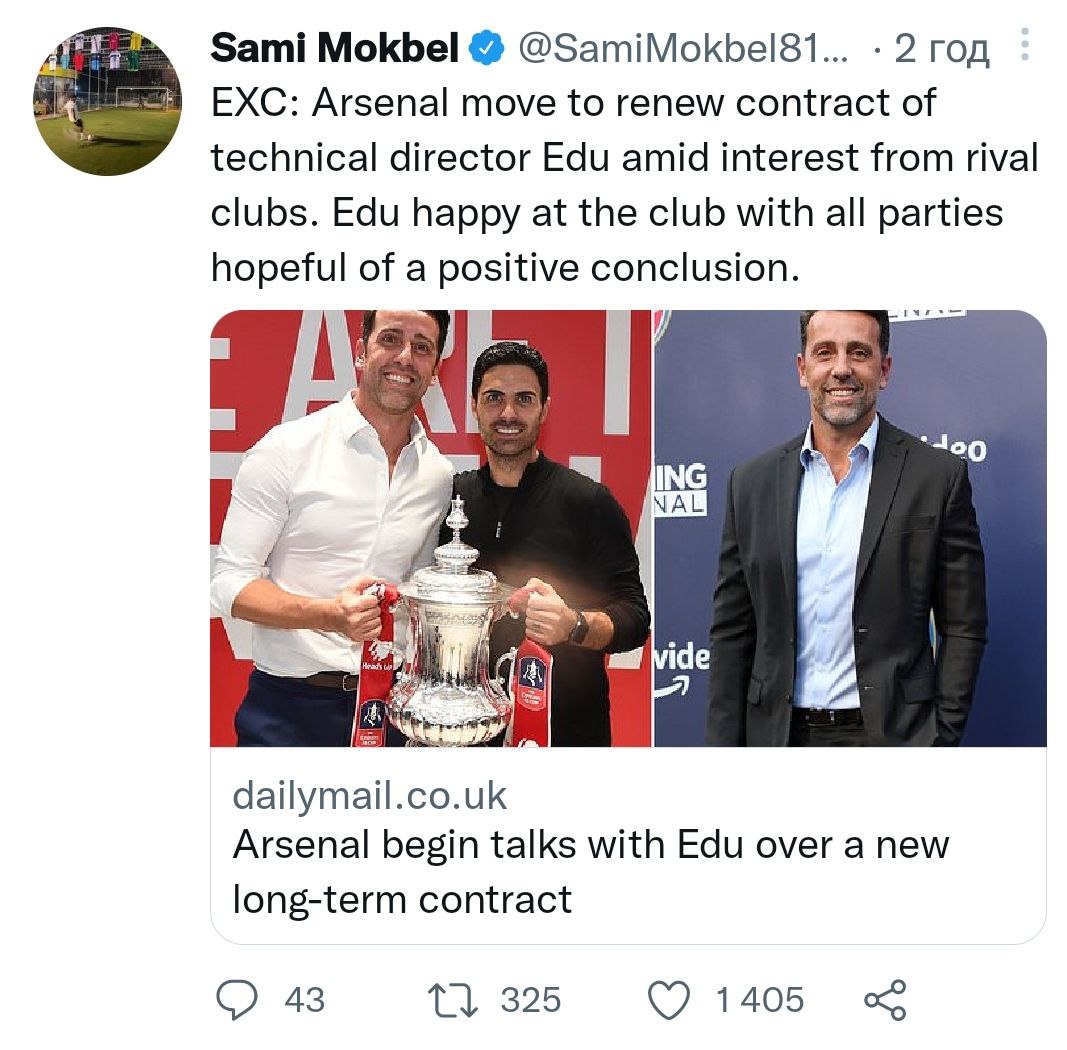Click the tweet text about Edu's contract
Viewport: 1067px width, 1050px height.
tap(625, 185)
